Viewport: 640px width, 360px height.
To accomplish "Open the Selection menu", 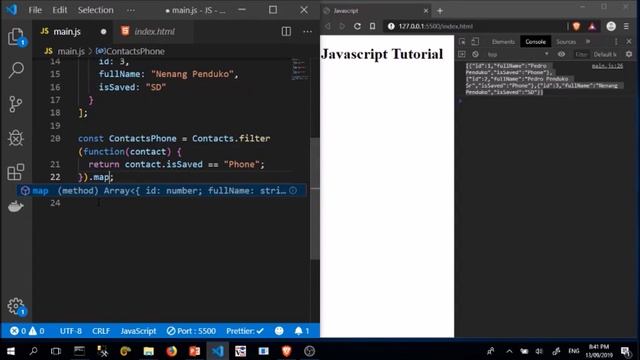I will tap(96, 10).
